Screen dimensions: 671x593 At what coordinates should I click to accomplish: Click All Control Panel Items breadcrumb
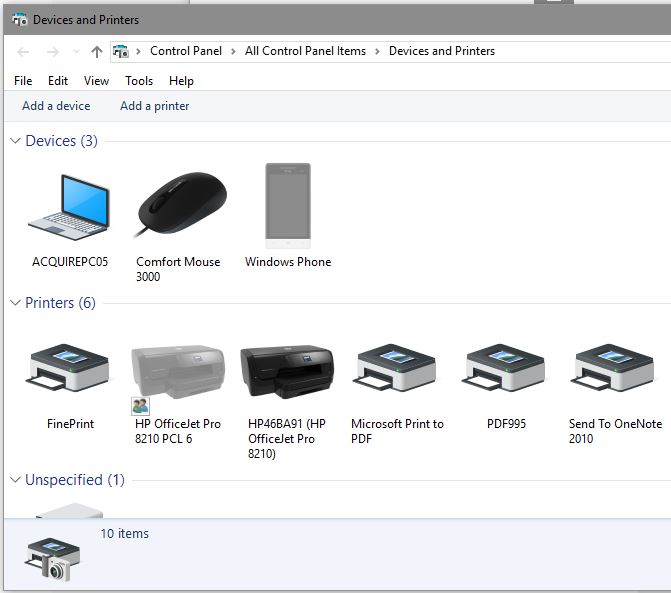[305, 51]
